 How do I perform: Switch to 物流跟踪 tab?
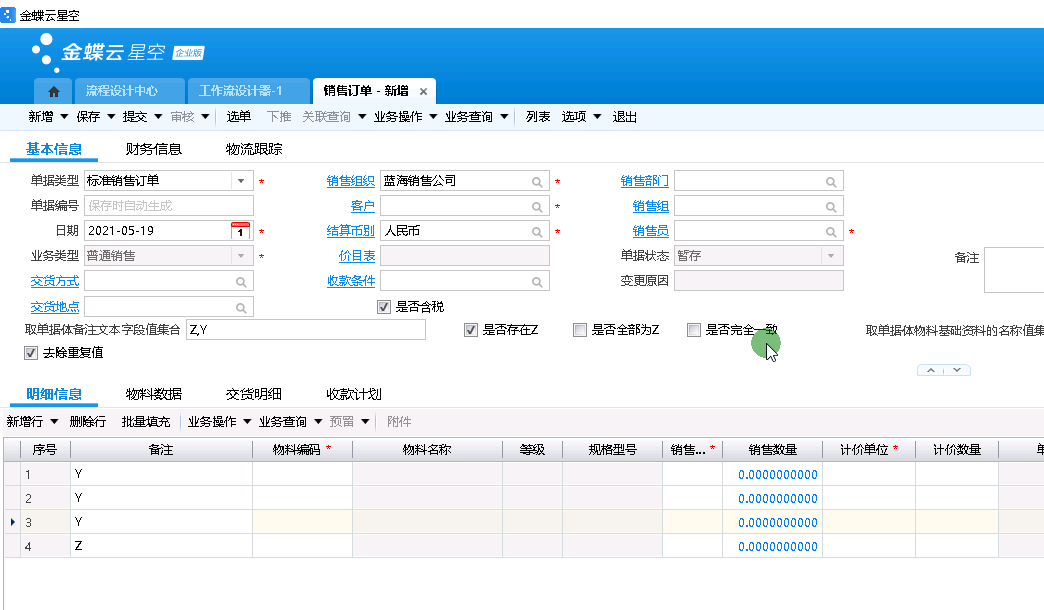[254, 149]
